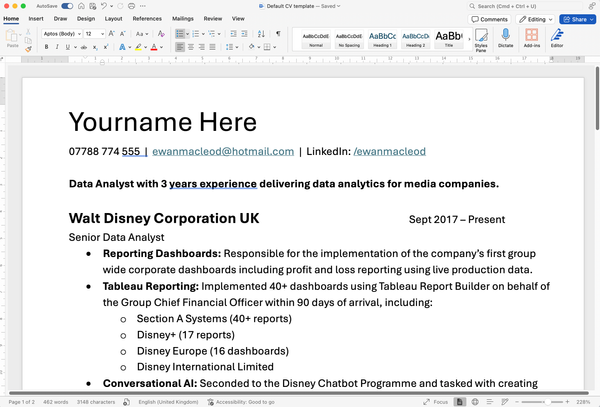Click the Justify alignment icon

tap(212, 47)
